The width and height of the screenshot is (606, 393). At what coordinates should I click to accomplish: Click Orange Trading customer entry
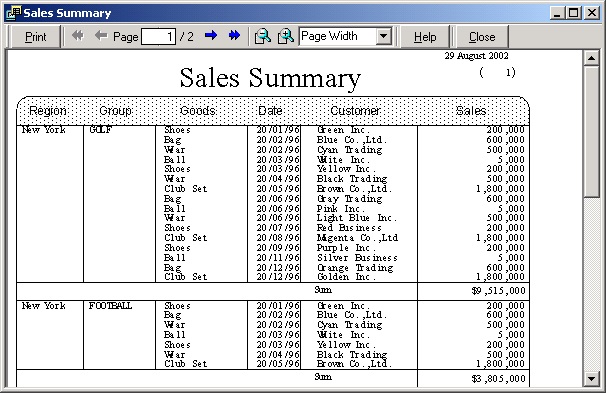[355, 268]
